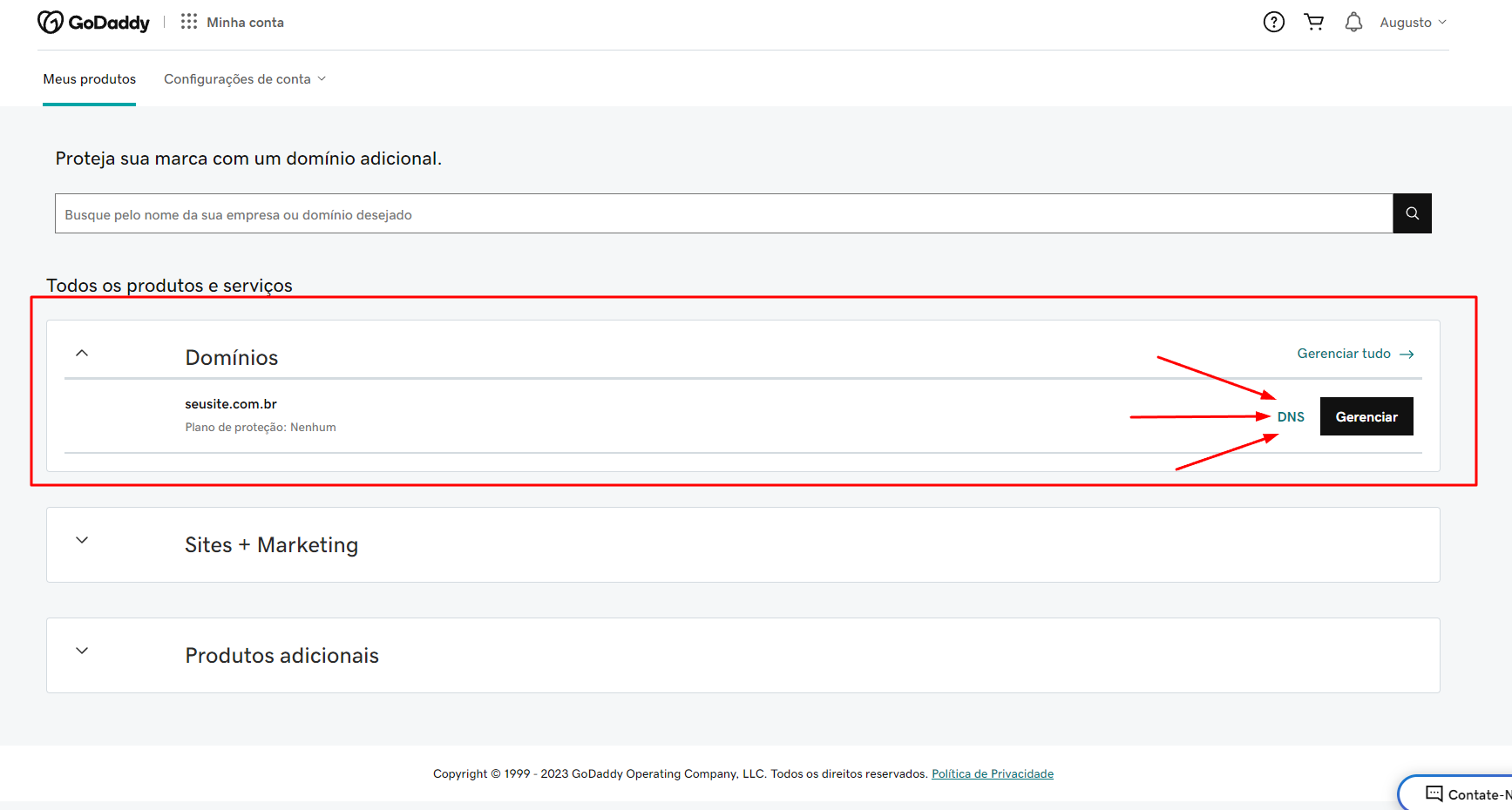Focus the domain search input field
The height and width of the screenshot is (810, 1512).
pos(723,213)
